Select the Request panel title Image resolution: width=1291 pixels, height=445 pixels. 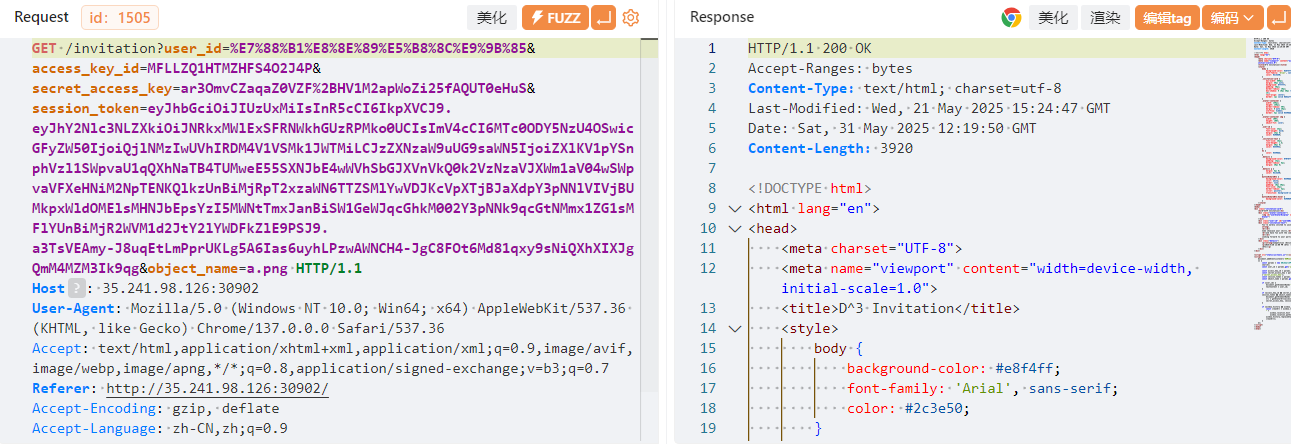(x=41, y=17)
